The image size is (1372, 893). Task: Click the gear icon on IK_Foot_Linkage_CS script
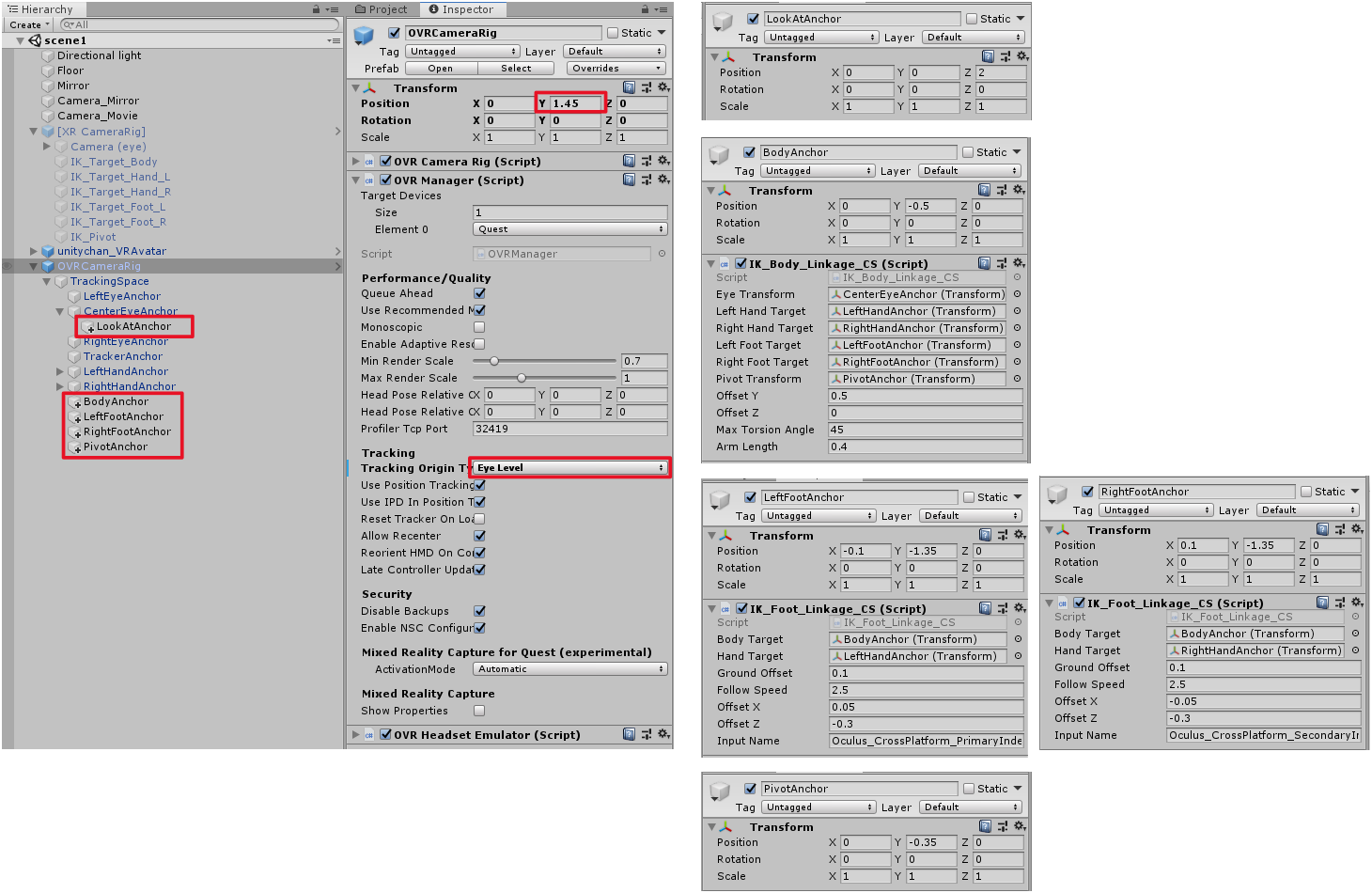[1019, 608]
